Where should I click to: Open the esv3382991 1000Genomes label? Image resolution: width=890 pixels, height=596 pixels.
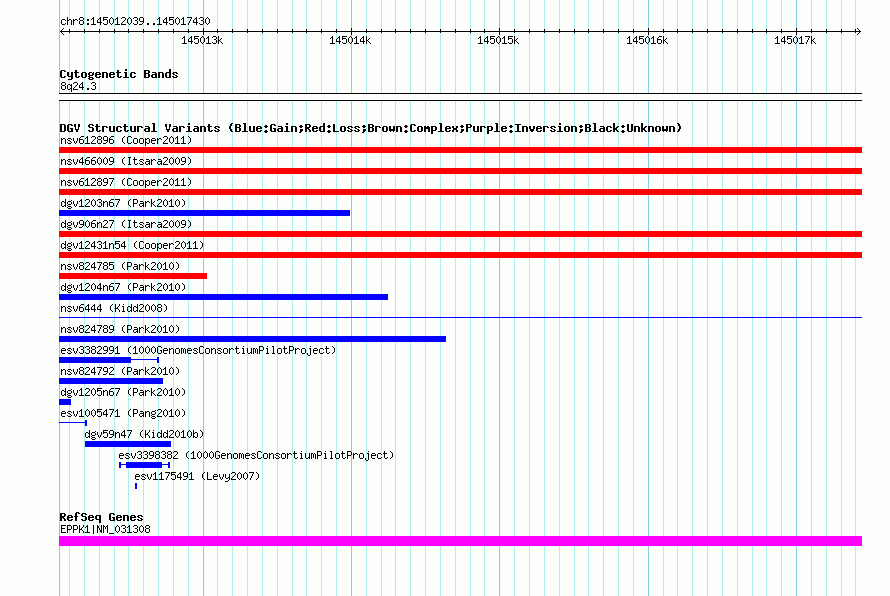tap(198, 350)
